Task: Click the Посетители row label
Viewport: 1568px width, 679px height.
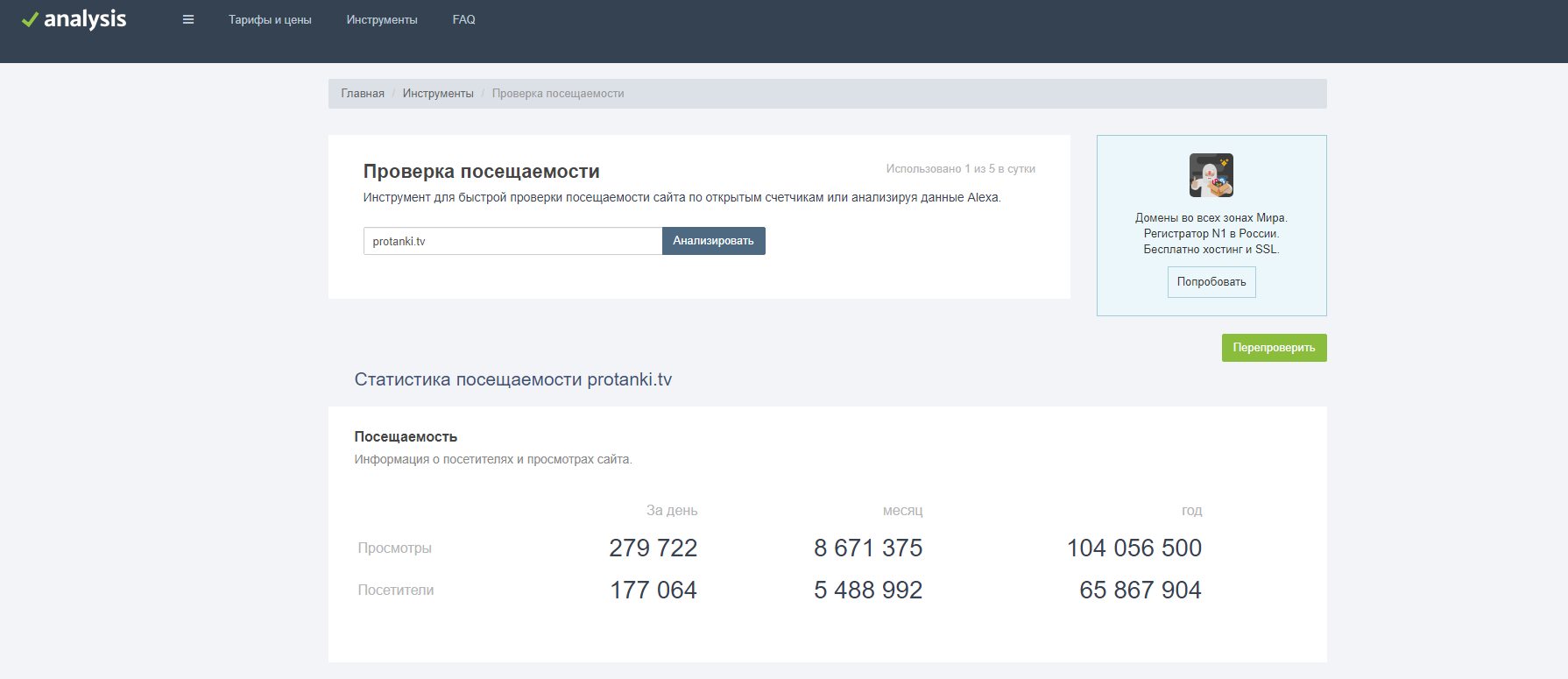Action: [396, 591]
